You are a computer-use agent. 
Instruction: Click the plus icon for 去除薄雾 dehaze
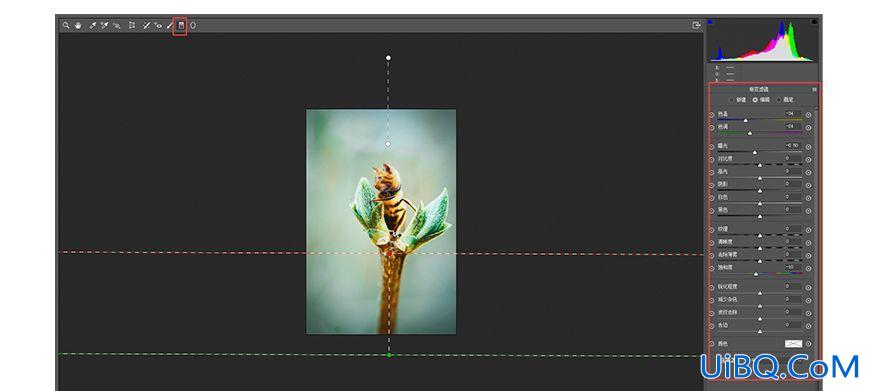(808, 255)
